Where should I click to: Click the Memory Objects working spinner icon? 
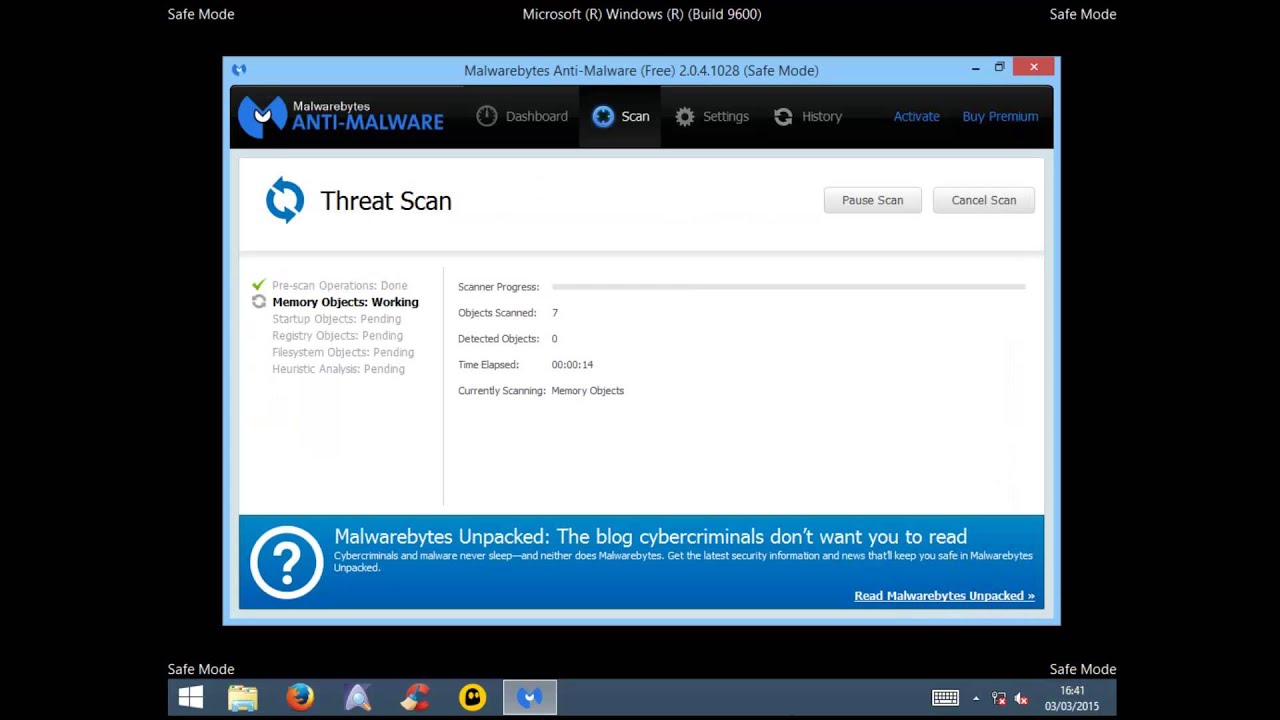259,301
